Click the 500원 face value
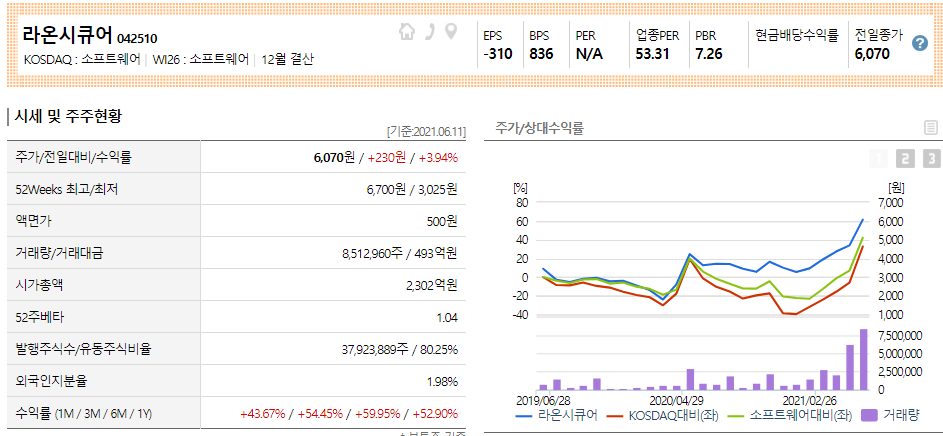Image resolution: width=943 pixels, height=436 pixels. click(442, 221)
